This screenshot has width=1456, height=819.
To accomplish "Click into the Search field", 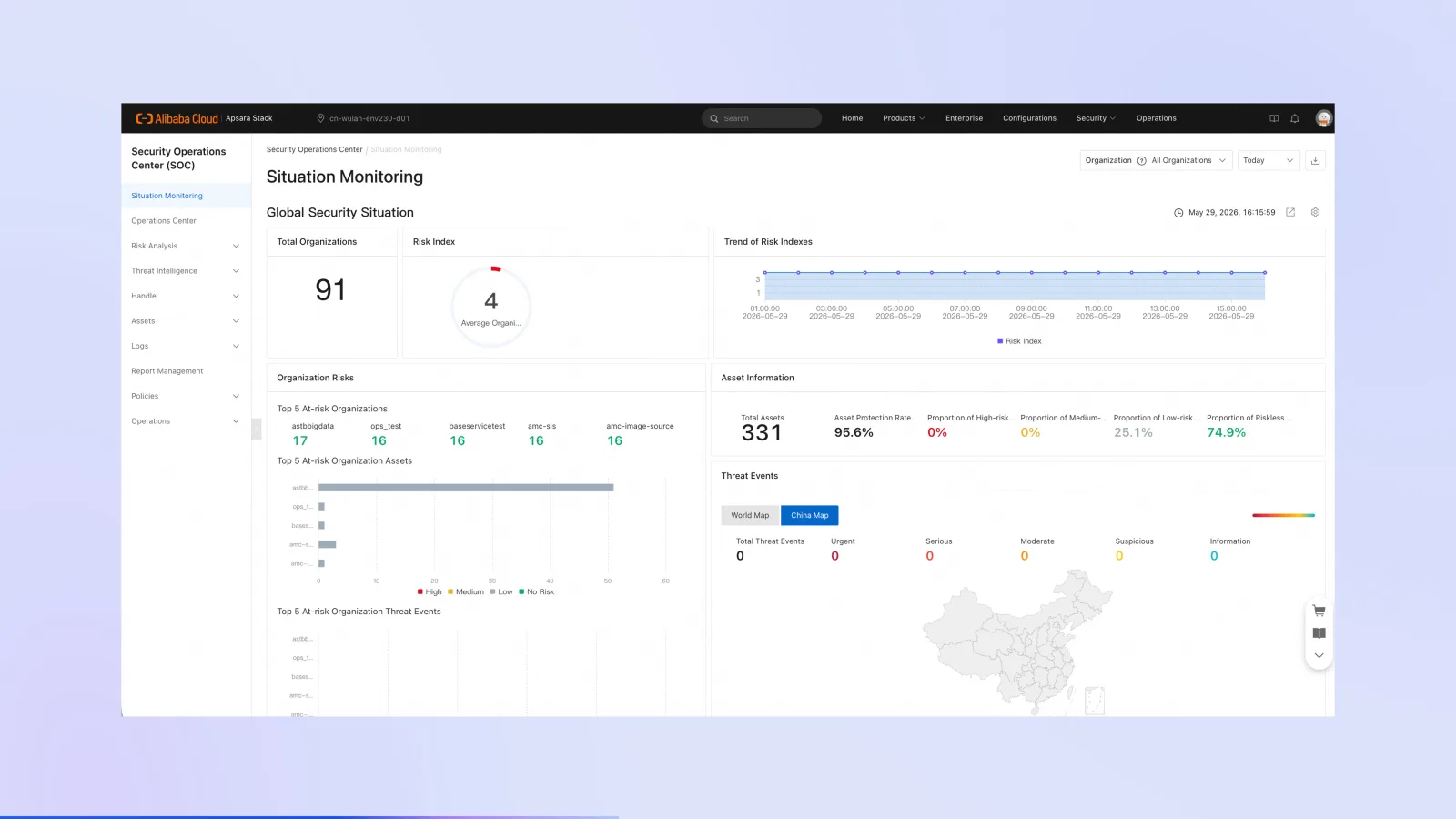I will (x=762, y=118).
